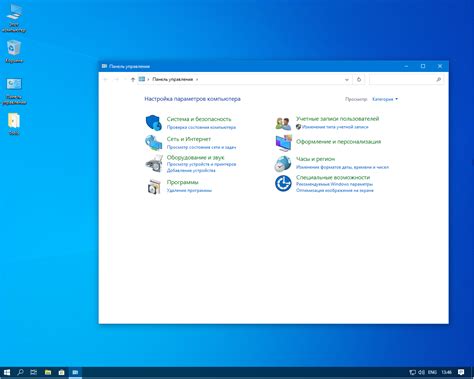Click the Система и безопасность heading link
This screenshot has height=379, width=474.
(199, 119)
